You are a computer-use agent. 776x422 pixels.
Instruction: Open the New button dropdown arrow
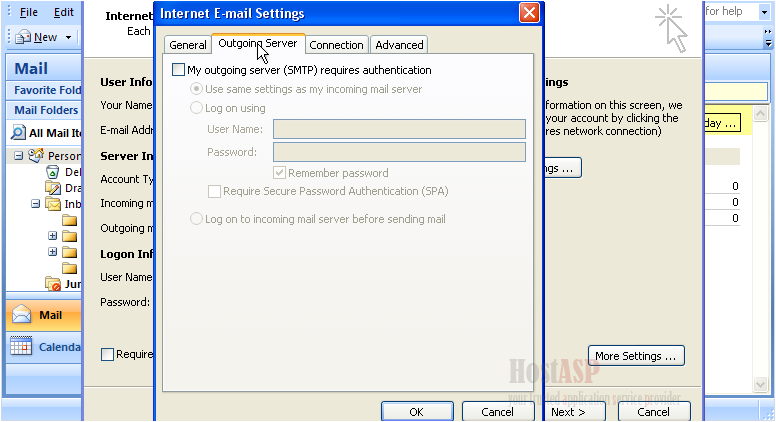[x=68, y=38]
